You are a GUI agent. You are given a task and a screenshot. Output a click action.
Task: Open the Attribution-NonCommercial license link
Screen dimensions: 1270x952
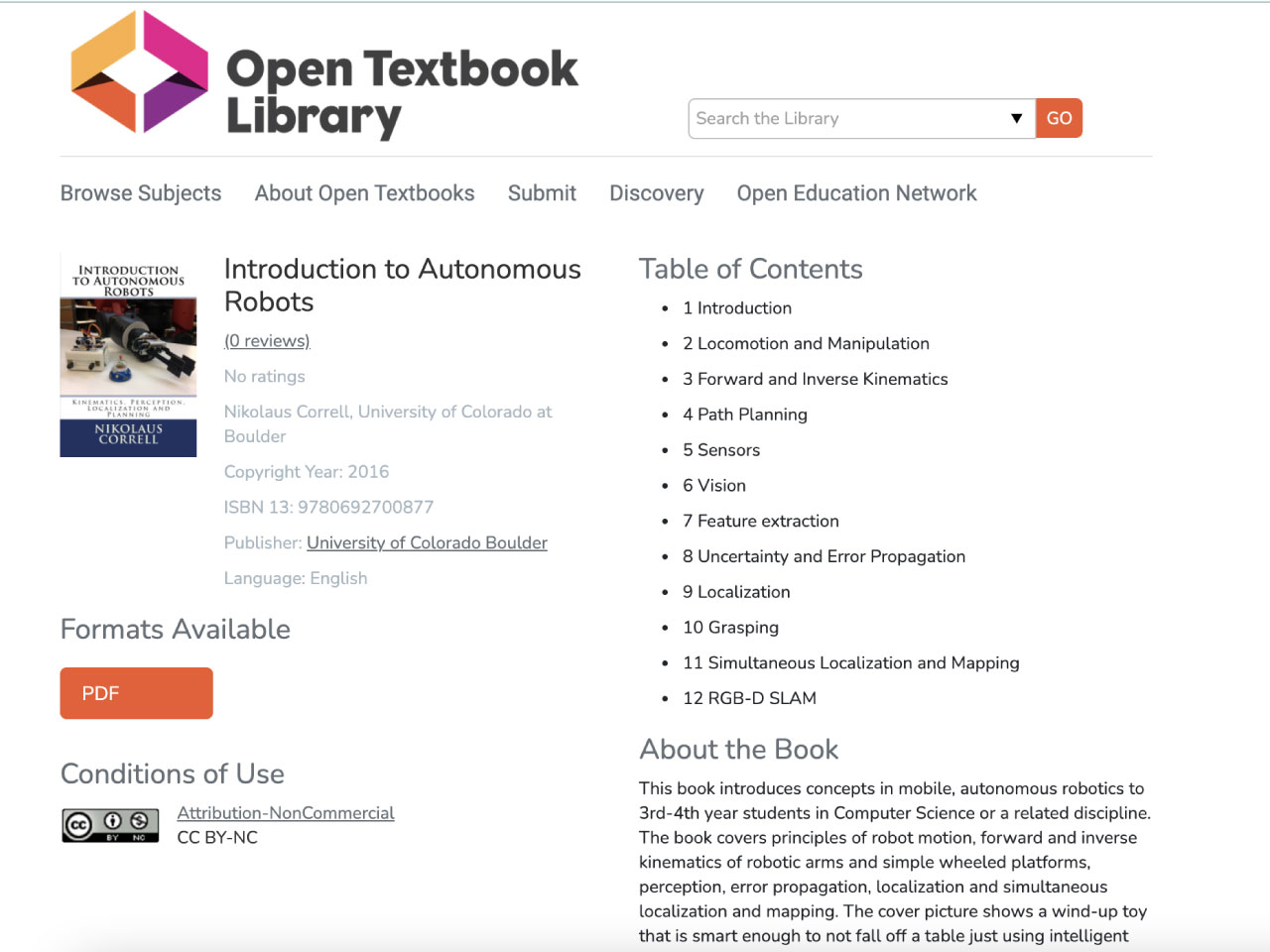pos(286,813)
